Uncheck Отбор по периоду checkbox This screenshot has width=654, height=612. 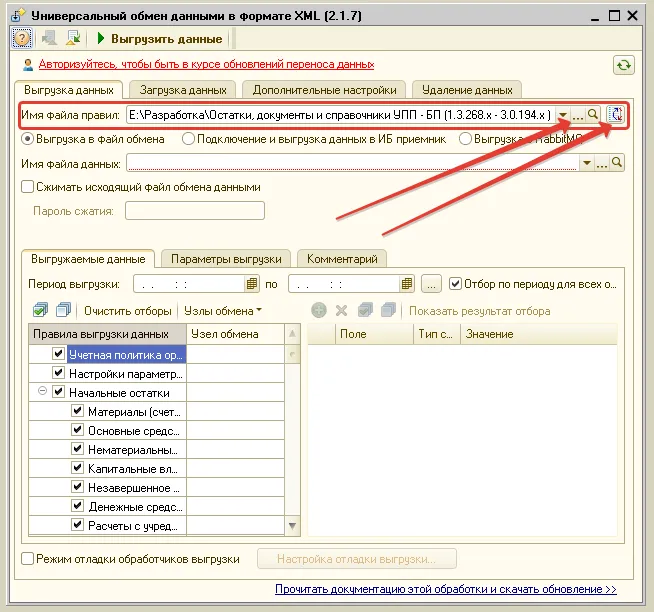[x=456, y=284]
